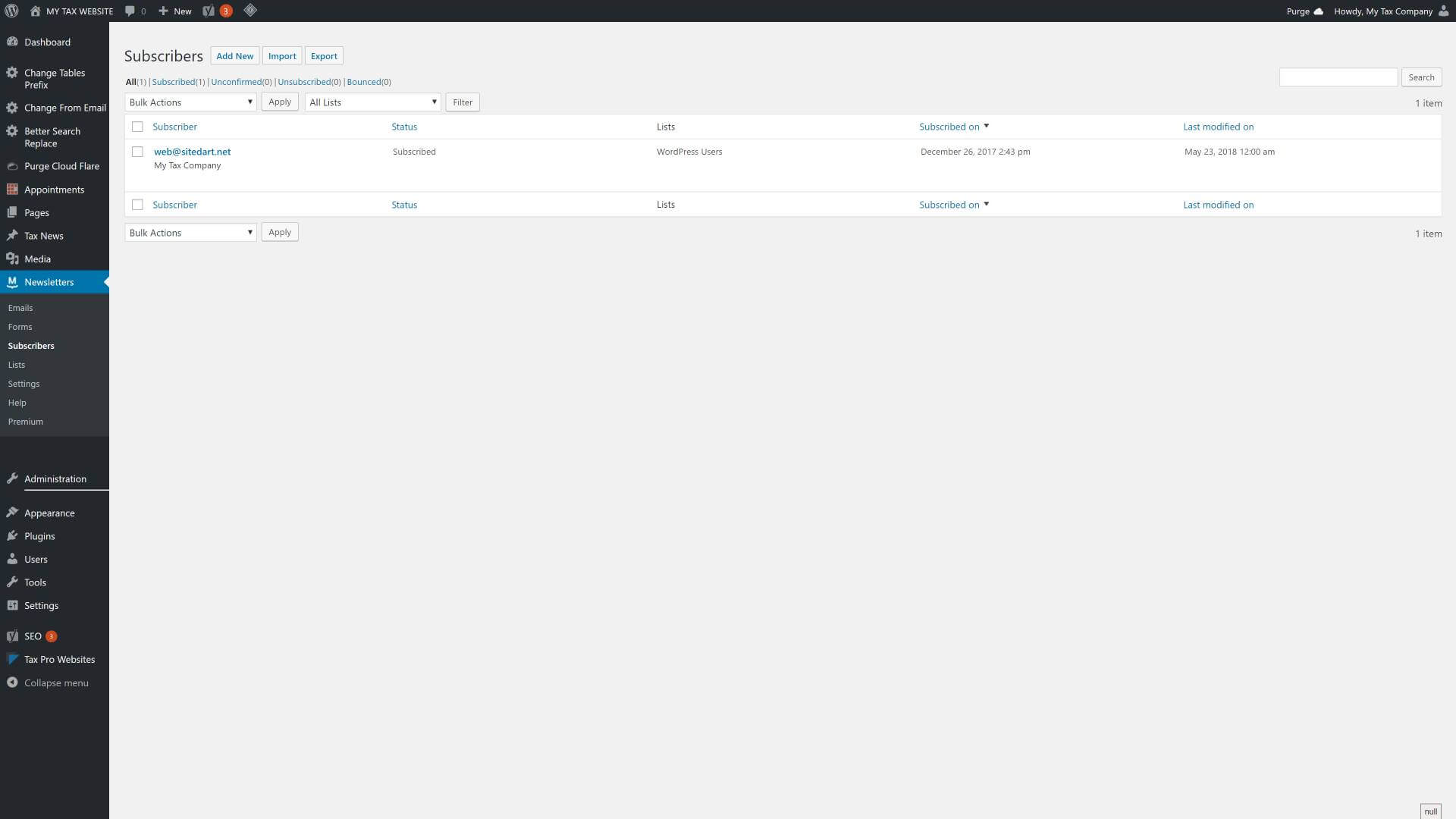Click the Collapse menu arrow icon
Screen dimensions: 1456x819
12,682
